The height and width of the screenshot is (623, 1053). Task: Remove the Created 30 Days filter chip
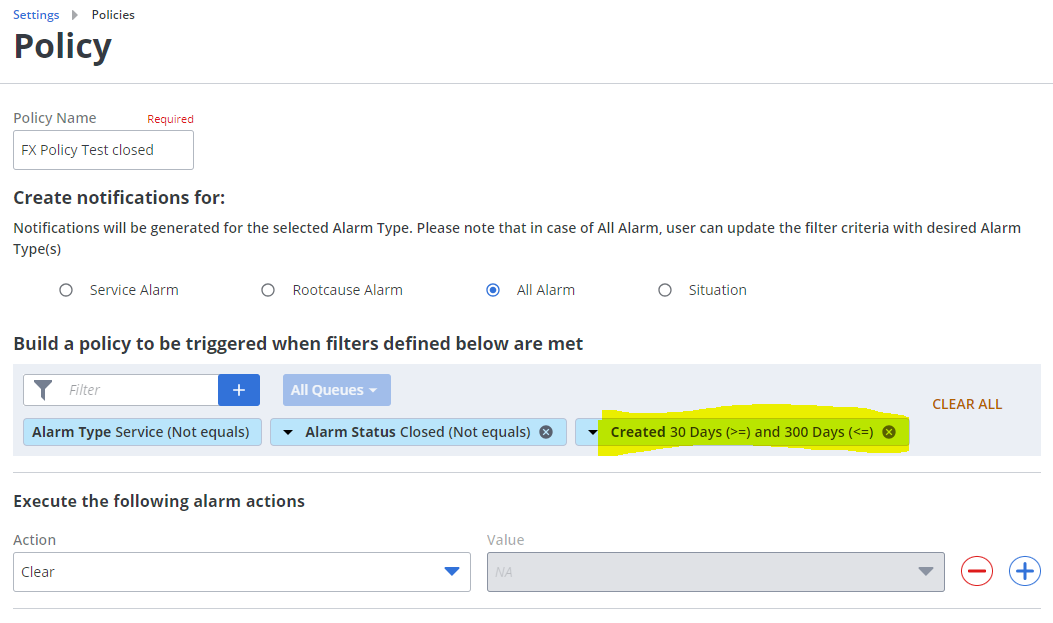pos(889,432)
